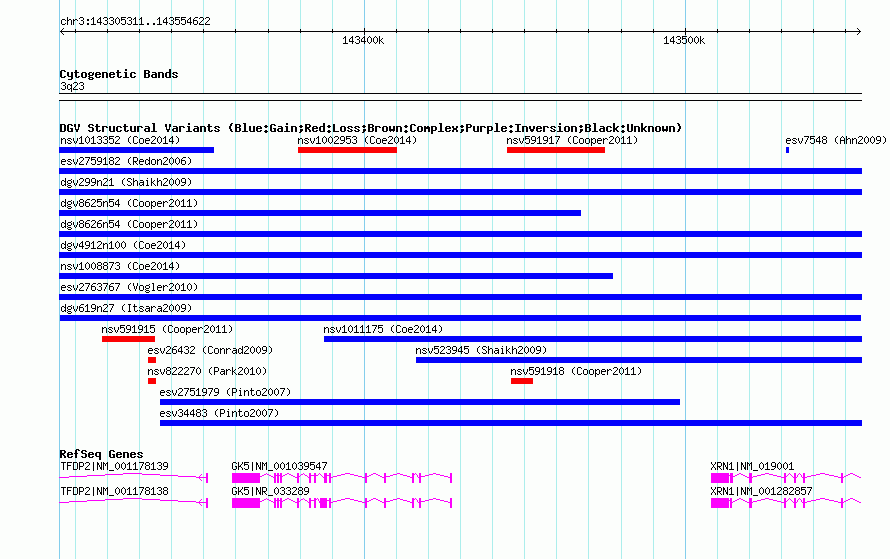Click the blue gain bar under nsv1008873
890x559 pixels.
[x=336, y=276]
